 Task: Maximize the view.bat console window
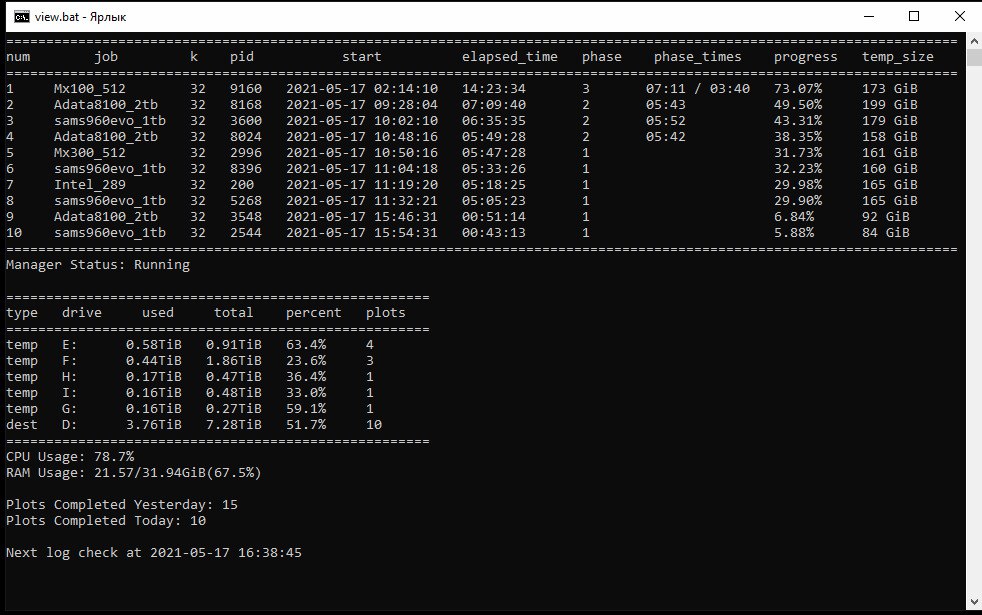click(914, 16)
